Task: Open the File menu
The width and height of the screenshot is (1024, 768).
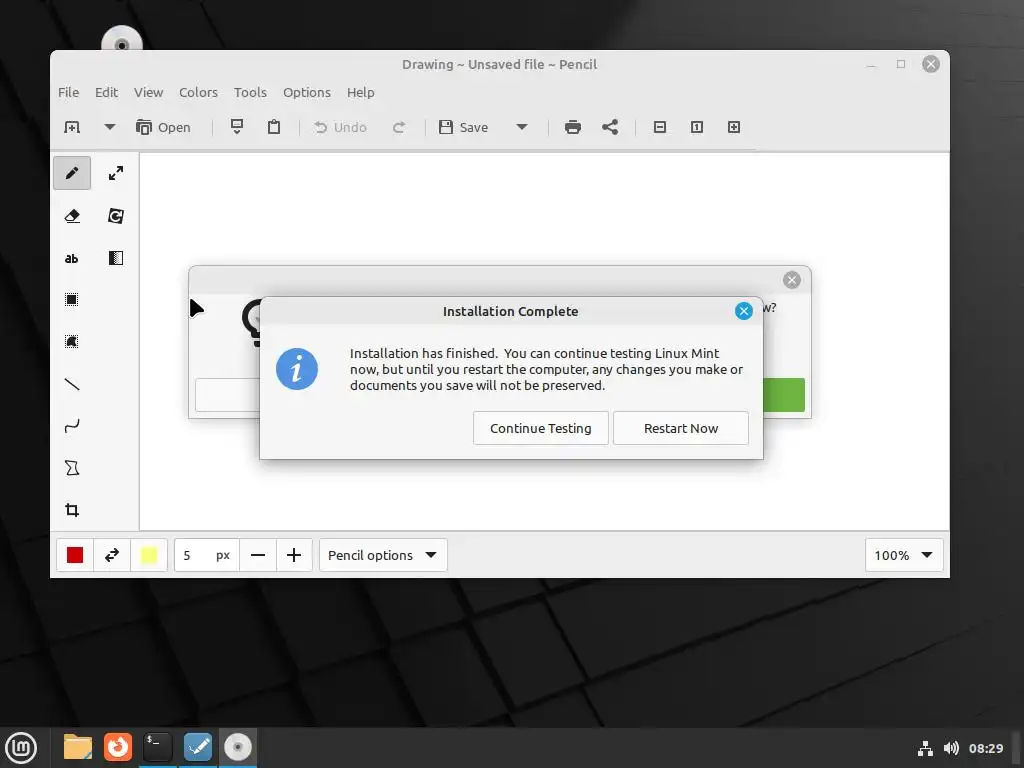Action: coord(69,92)
